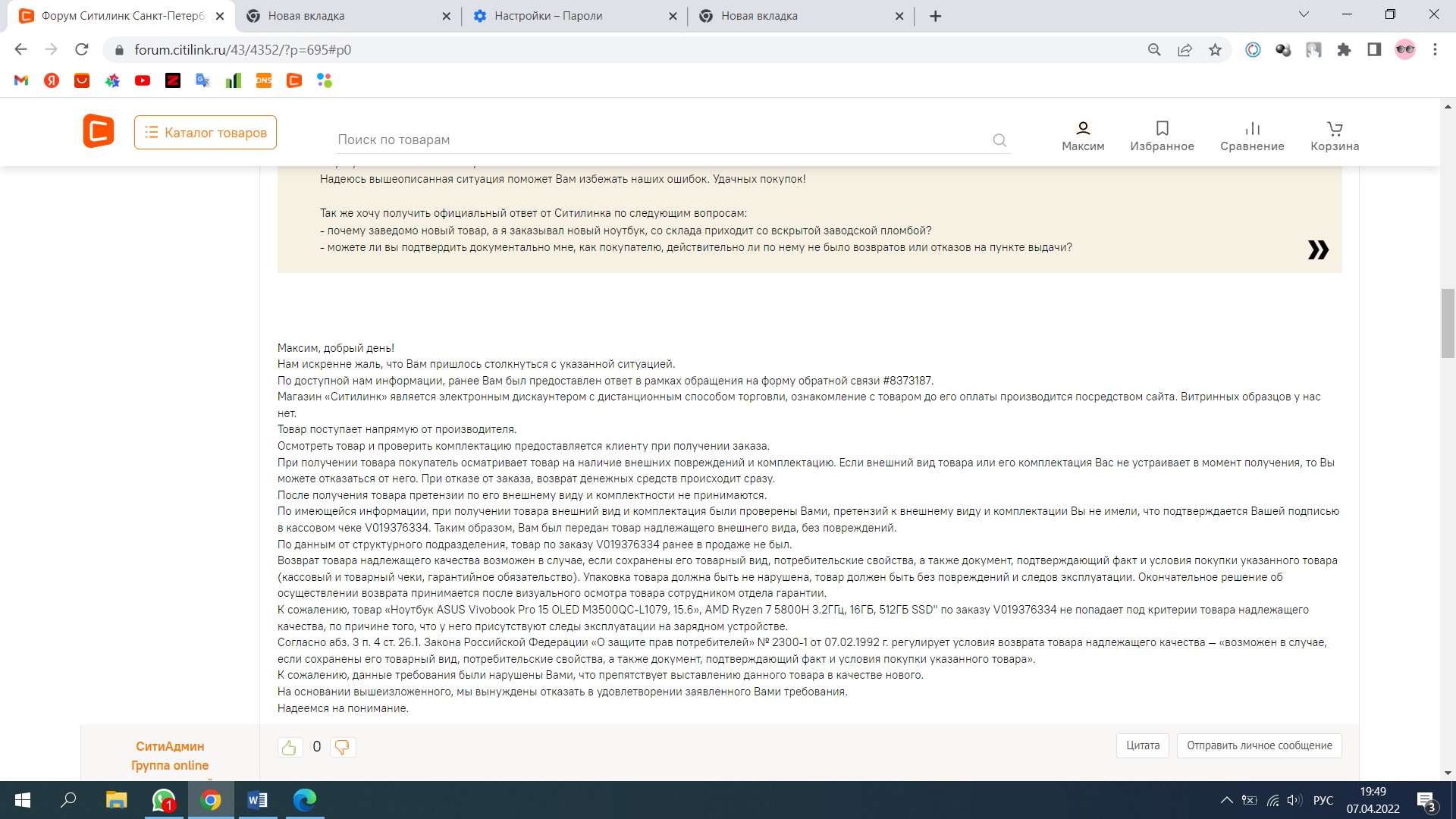This screenshot has width=1456, height=819.
Task: Open the Корзина cart icon
Action: [x=1335, y=129]
